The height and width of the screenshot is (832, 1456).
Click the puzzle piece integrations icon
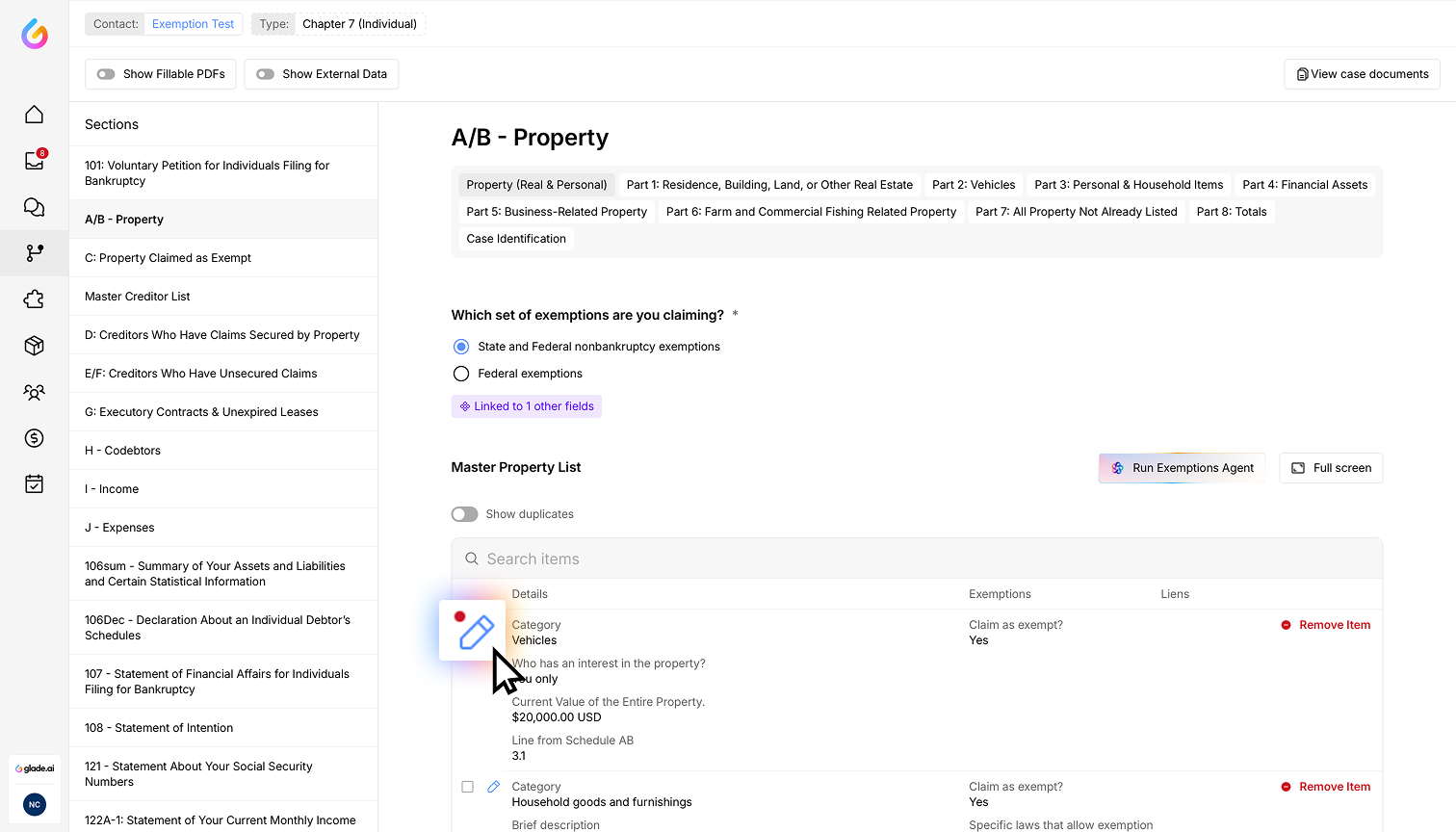pyautogui.click(x=34, y=299)
